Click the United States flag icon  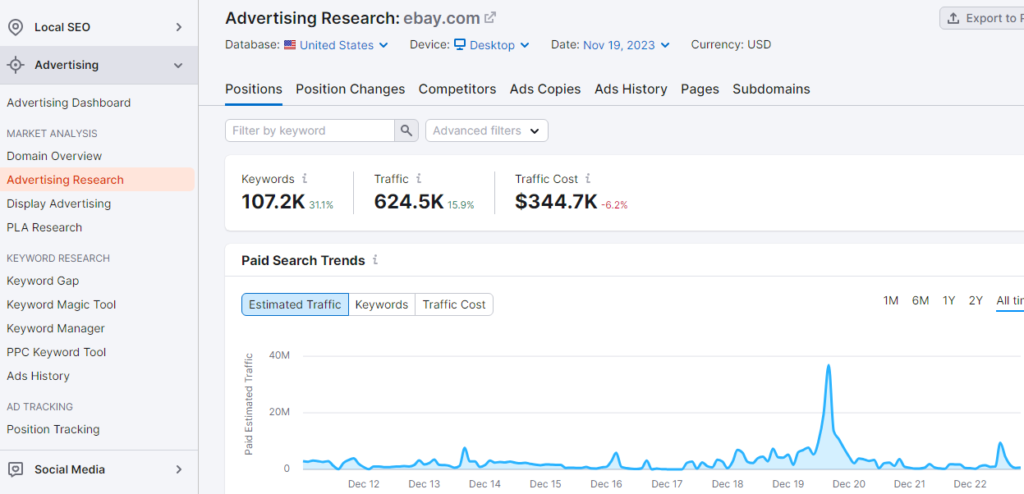[290, 45]
